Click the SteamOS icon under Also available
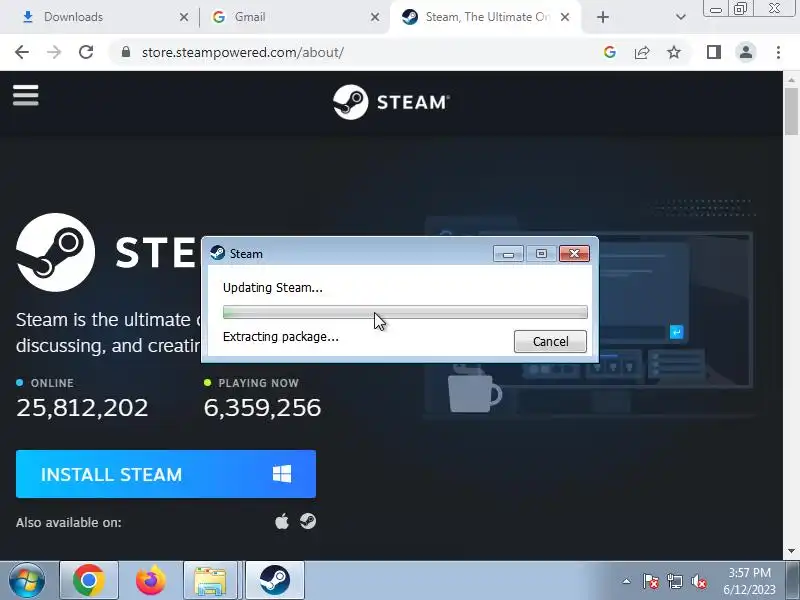 pos(308,521)
